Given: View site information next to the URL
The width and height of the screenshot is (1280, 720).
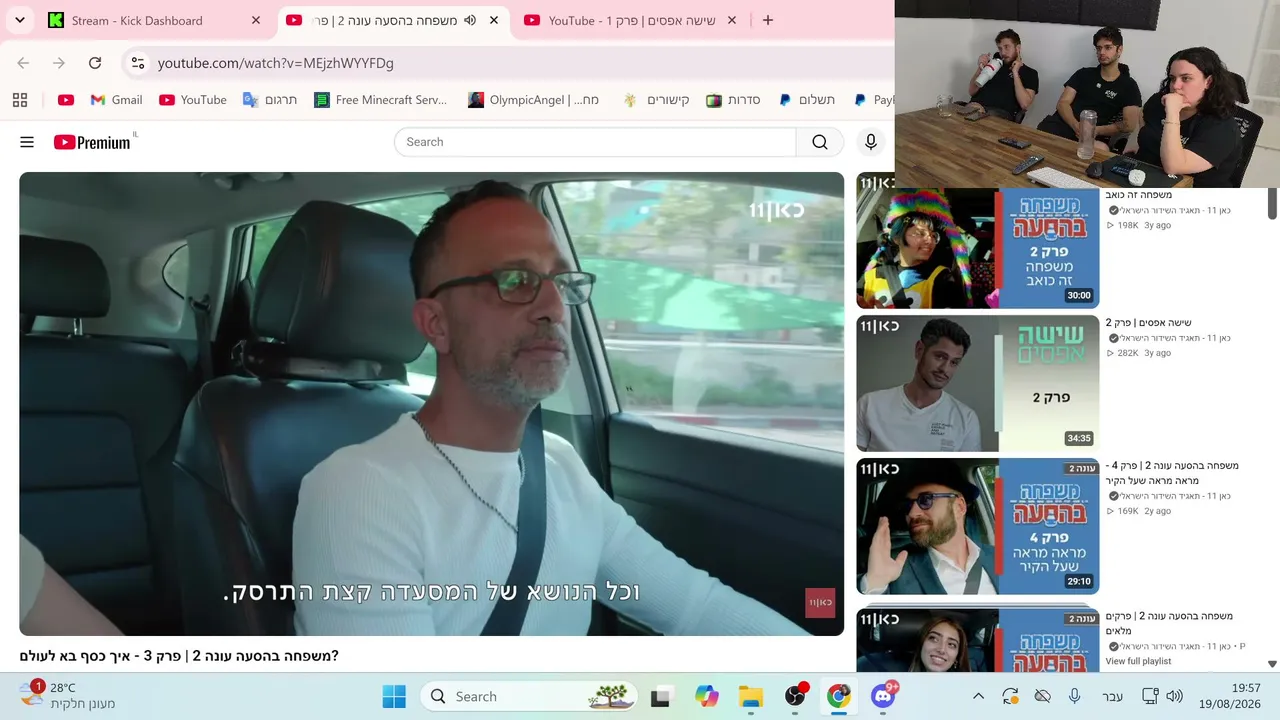Looking at the screenshot, I should (138, 63).
